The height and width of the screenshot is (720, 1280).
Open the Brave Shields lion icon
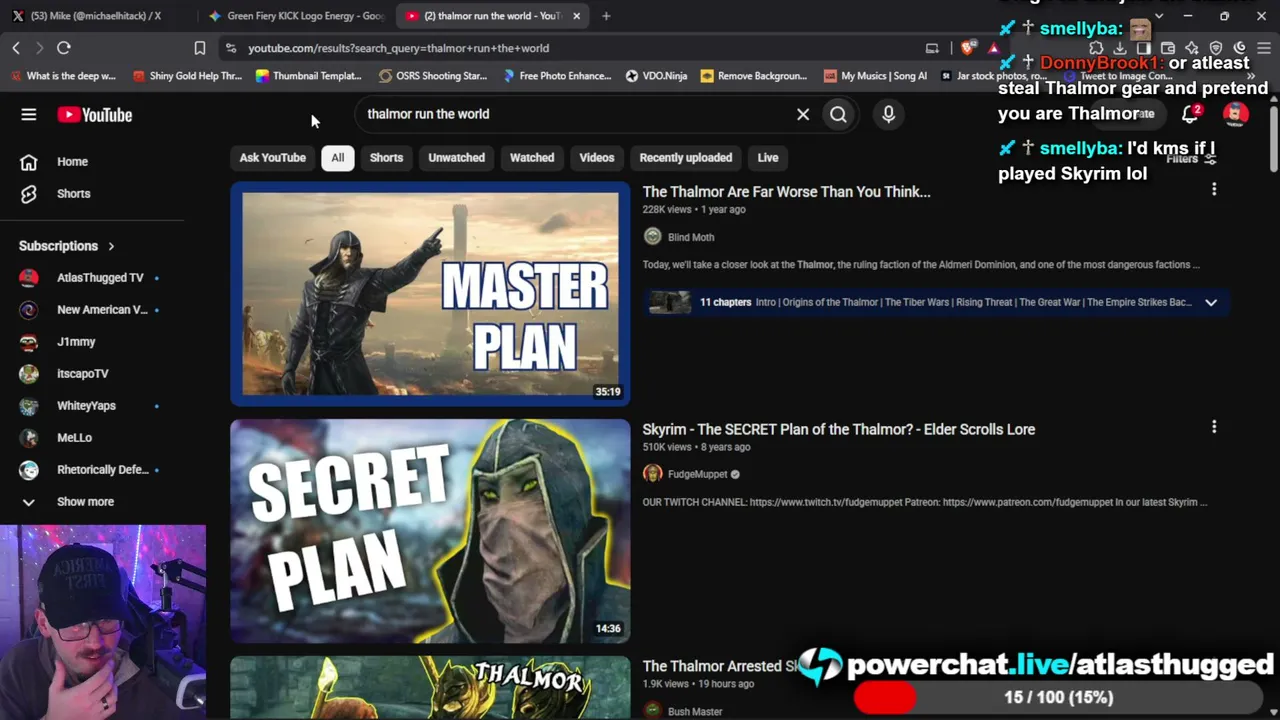coord(968,48)
